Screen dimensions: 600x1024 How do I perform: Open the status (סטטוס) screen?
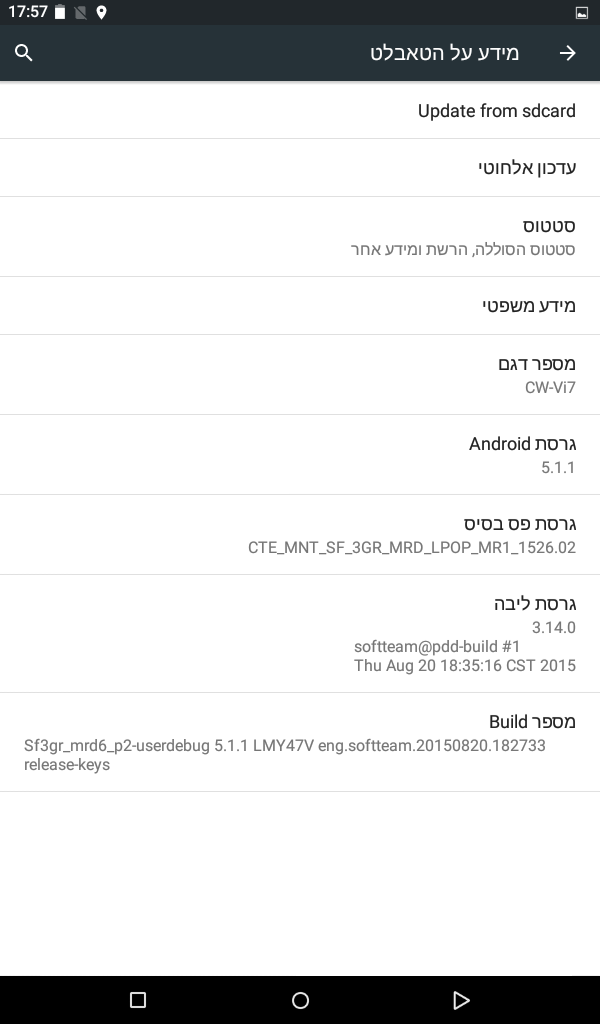click(x=300, y=236)
